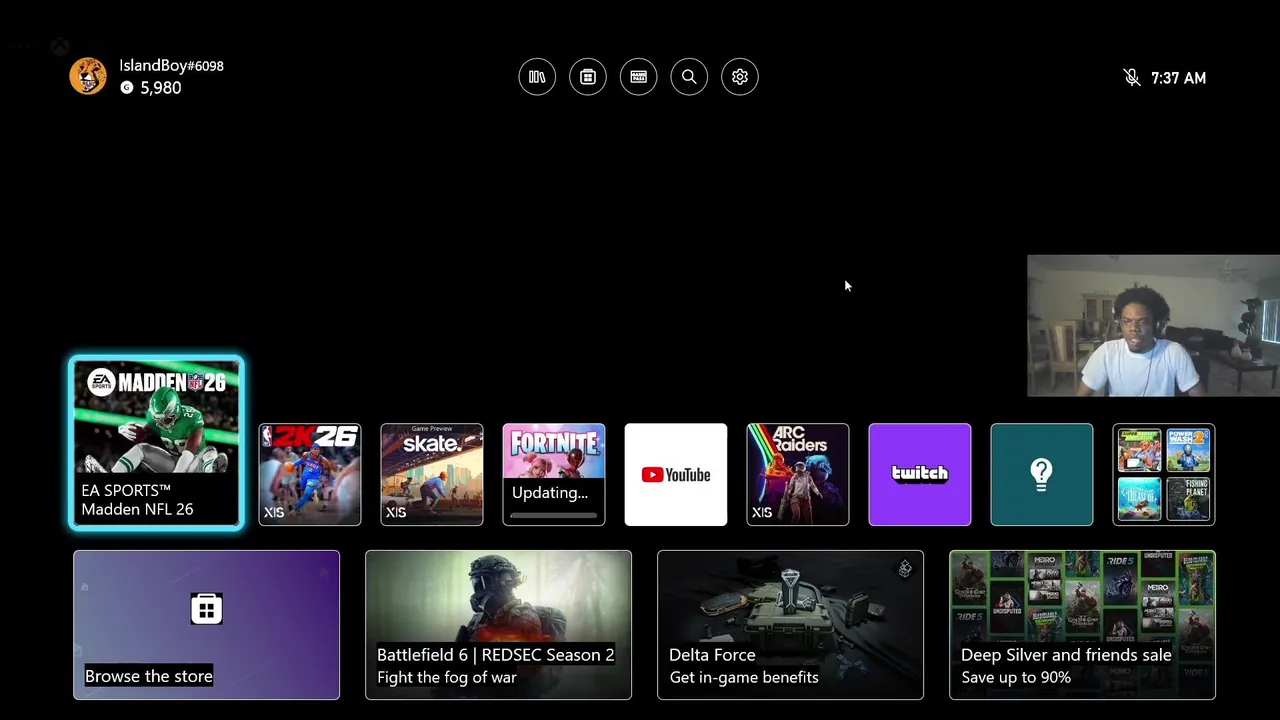Image resolution: width=1280 pixels, height=720 pixels.
Task: Open the Browse the store card
Action: pos(206,625)
